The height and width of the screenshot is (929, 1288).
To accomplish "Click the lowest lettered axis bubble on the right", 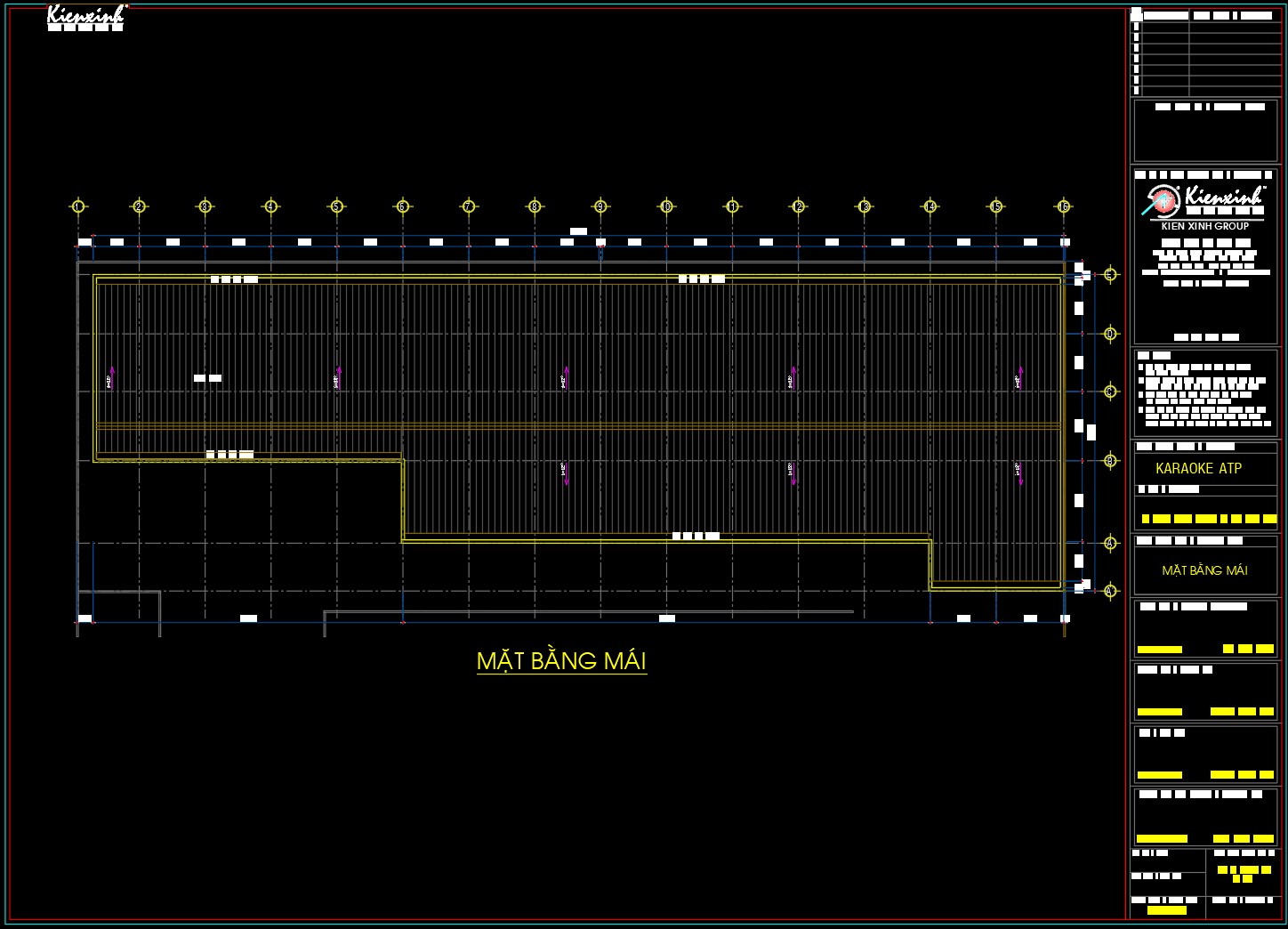I will pos(1108,592).
